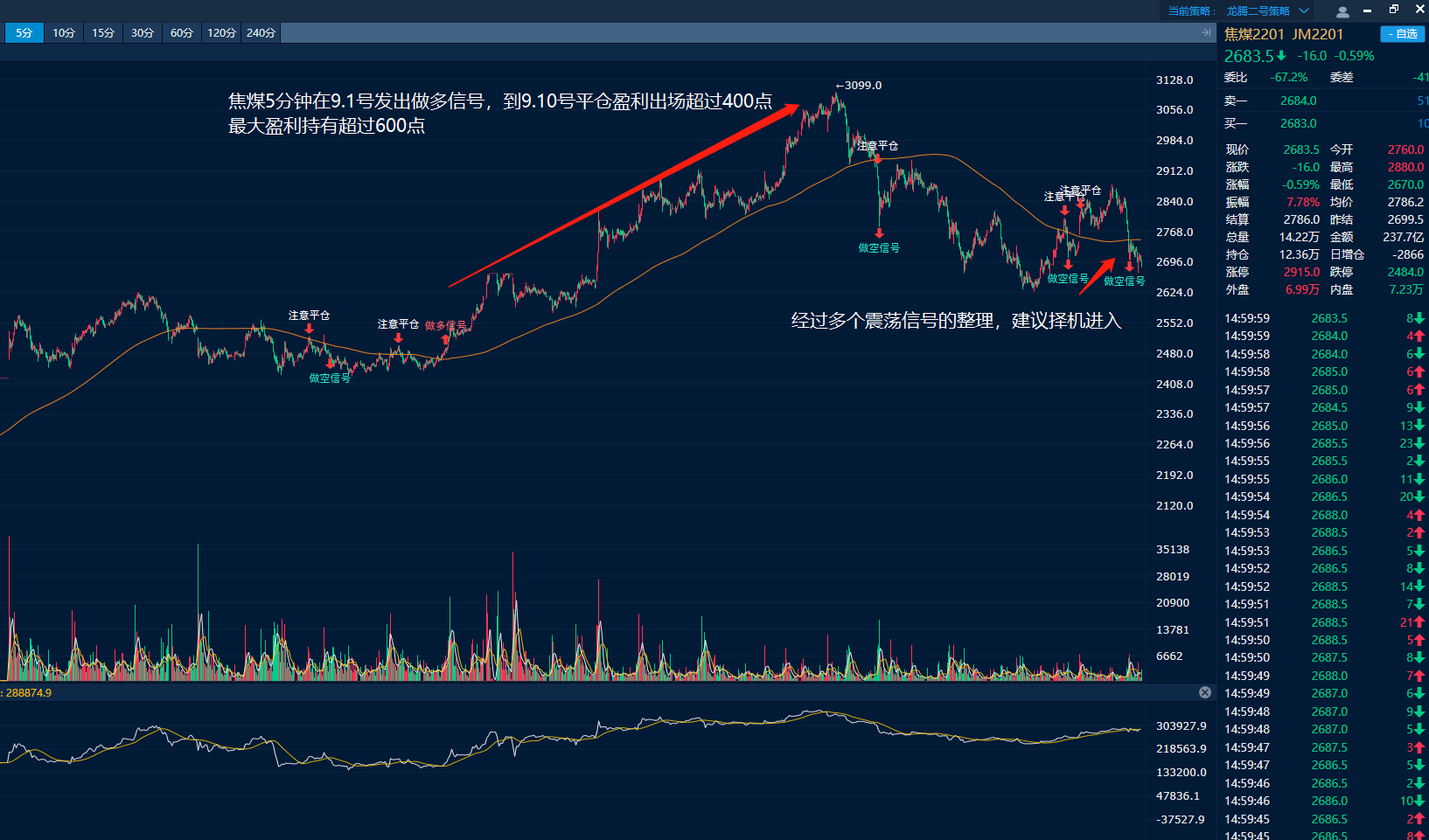
Task: Minimize the trading application window
Action: [x=1367, y=10]
